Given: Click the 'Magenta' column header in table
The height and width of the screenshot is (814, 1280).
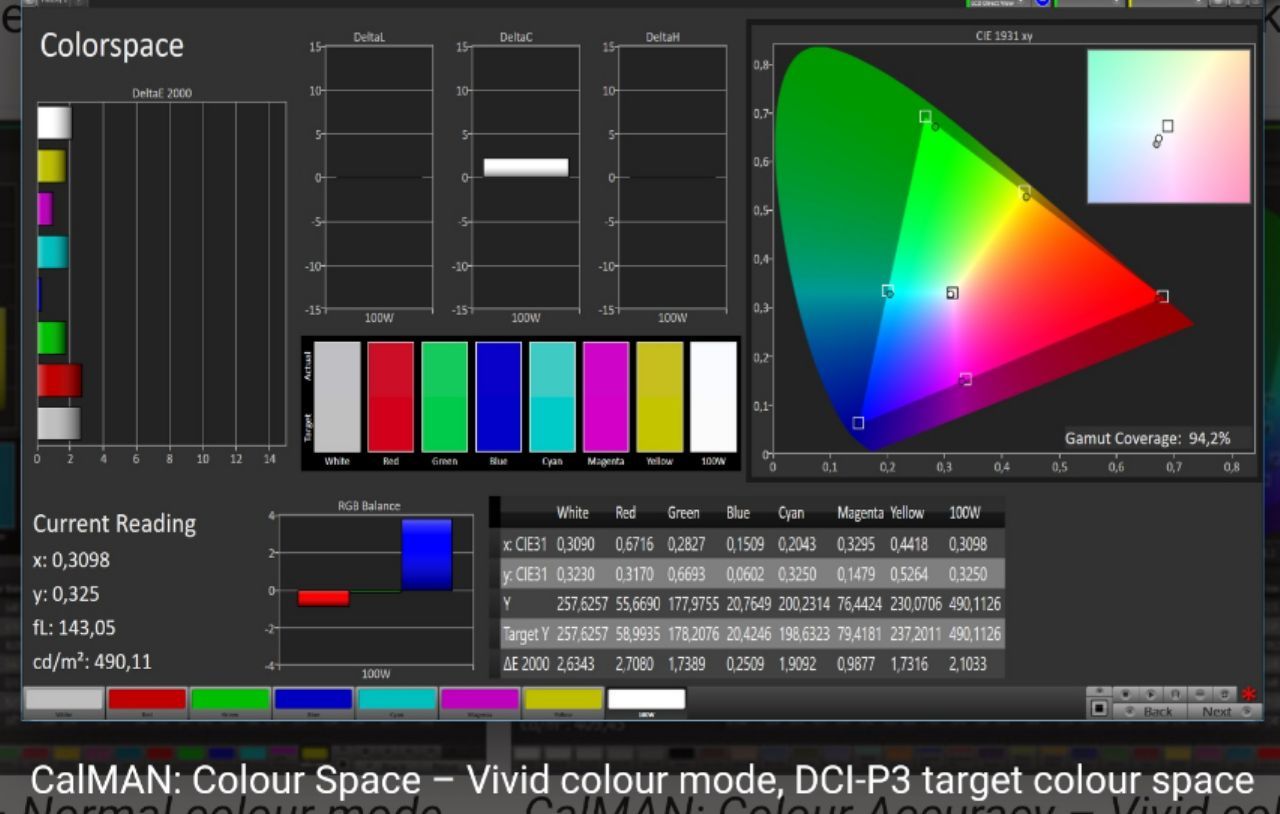Looking at the screenshot, I should tap(860, 513).
